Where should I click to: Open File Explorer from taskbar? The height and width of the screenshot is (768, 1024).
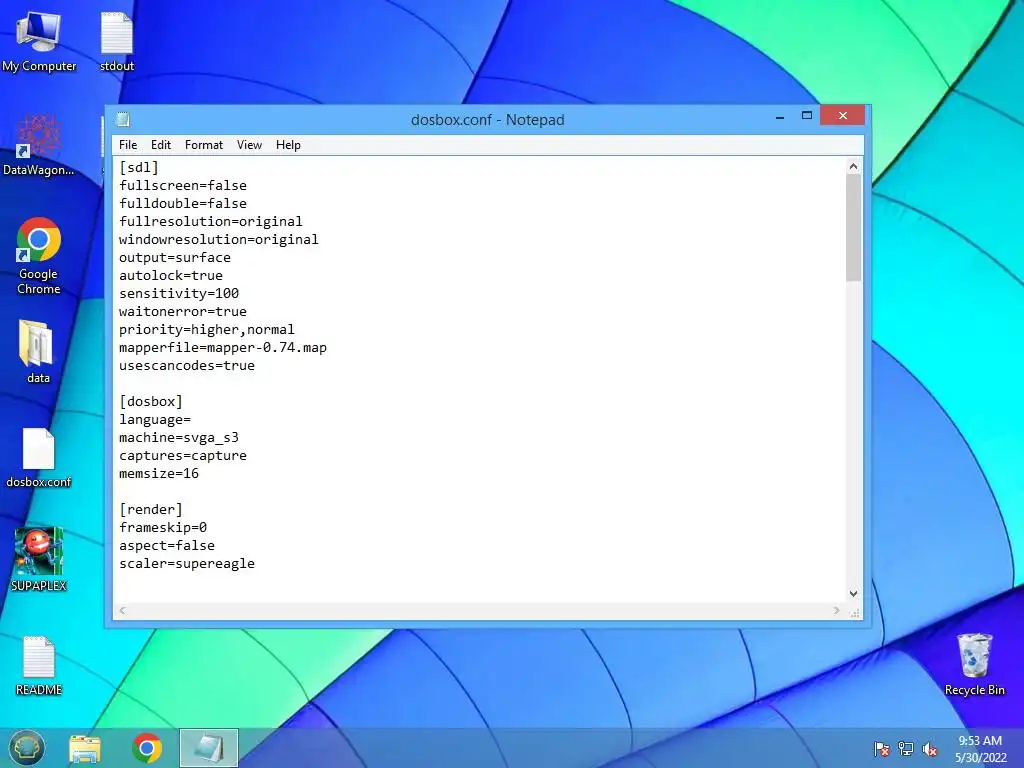point(85,748)
